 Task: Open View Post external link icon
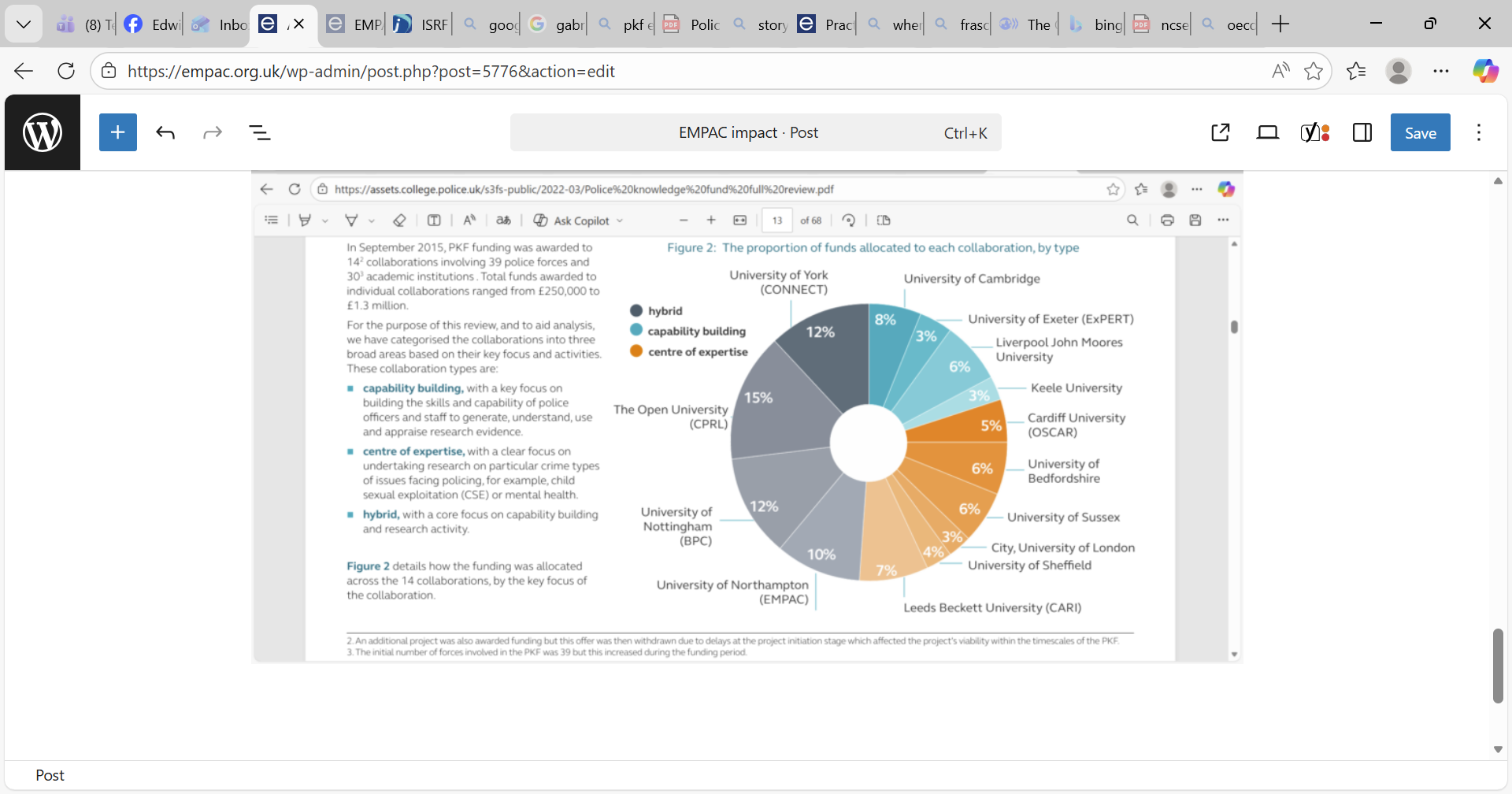tap(1220, 132)
